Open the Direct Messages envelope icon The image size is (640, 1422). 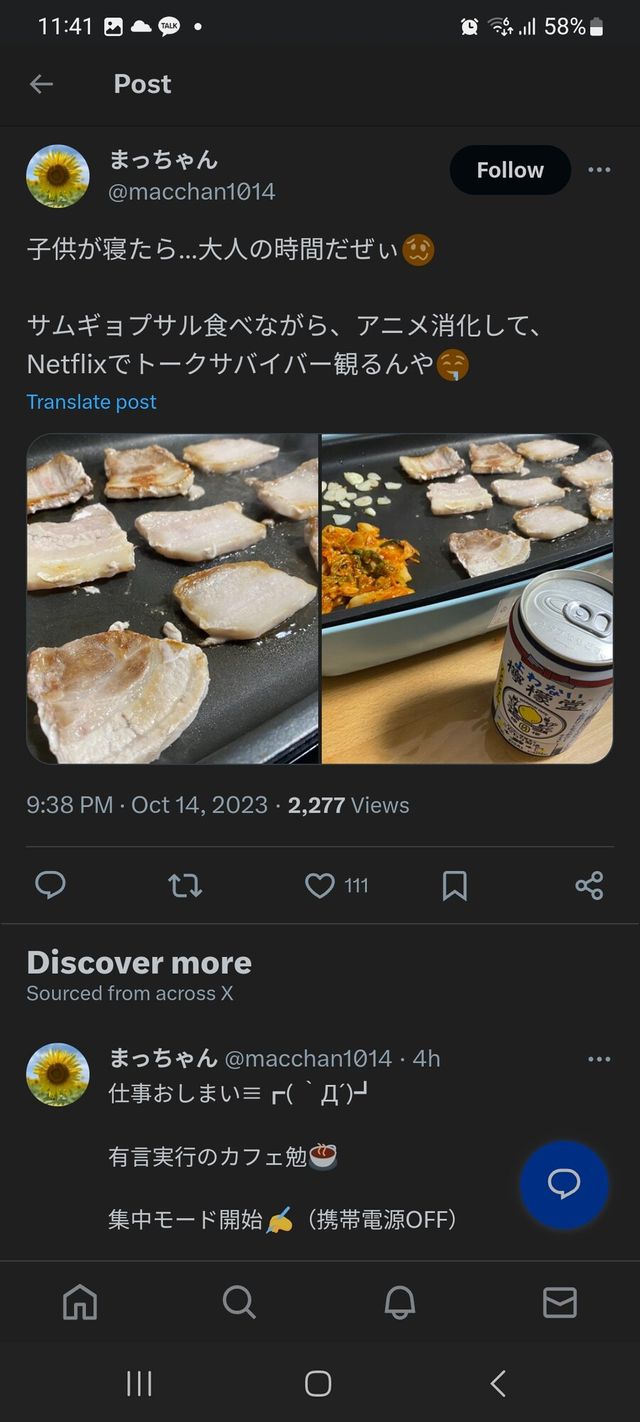[x=561, y=1303]
